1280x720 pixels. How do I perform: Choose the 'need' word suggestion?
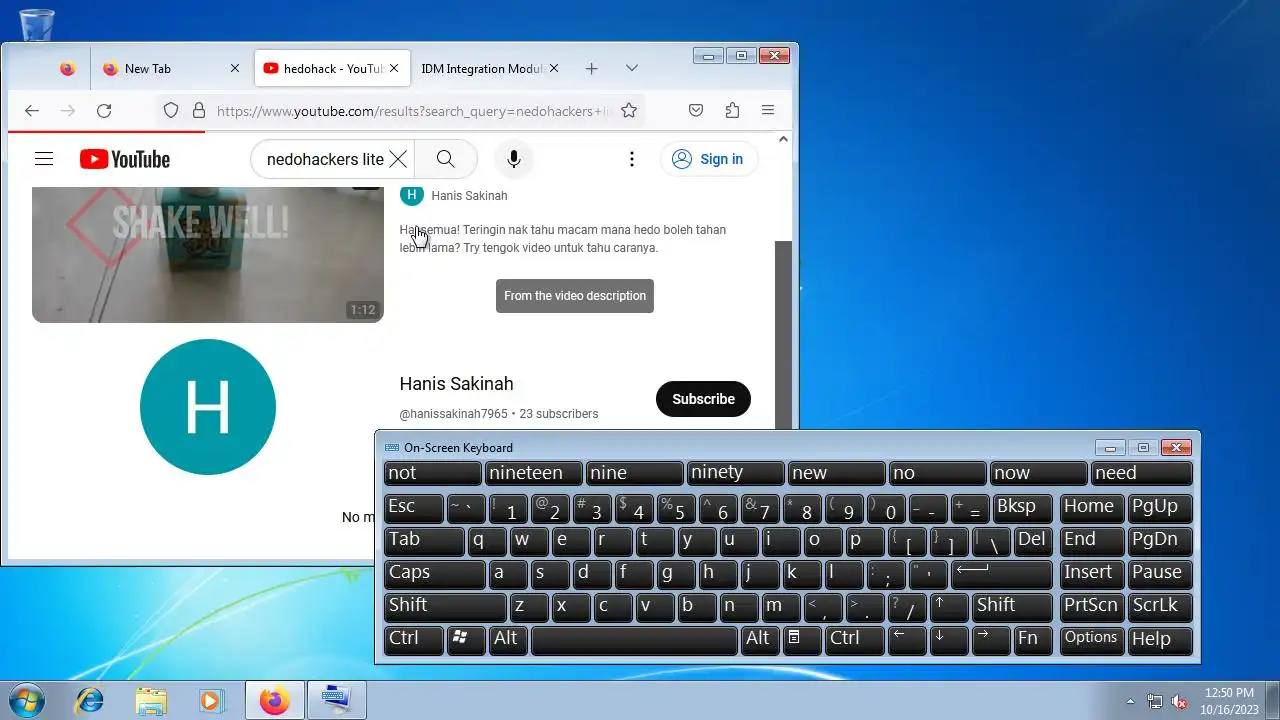coord(1142,473)
